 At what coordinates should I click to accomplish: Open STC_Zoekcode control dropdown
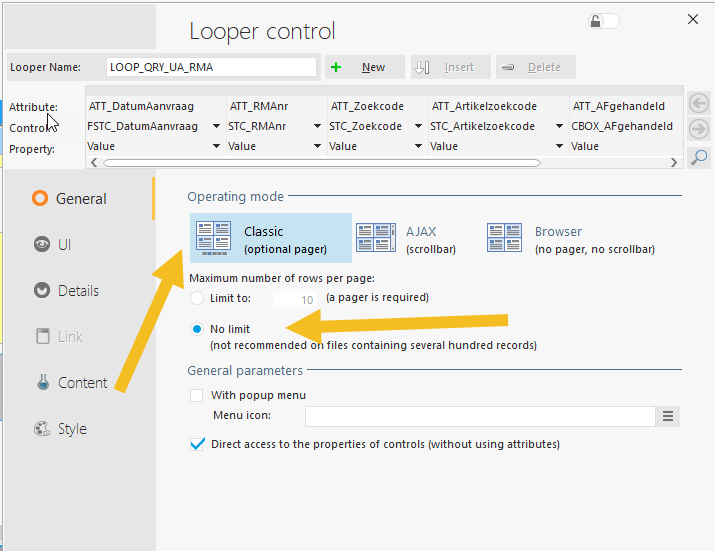[x=418, y=126]
